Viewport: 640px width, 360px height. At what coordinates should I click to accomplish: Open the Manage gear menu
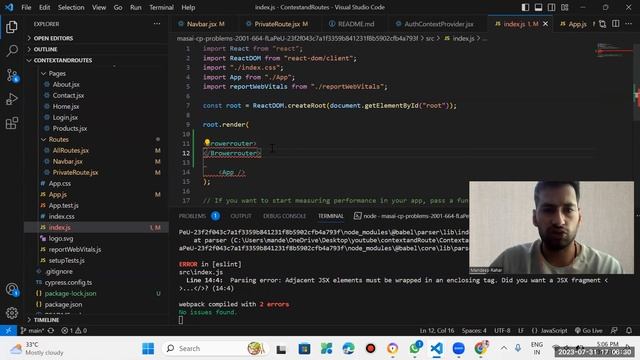[12, 313]
